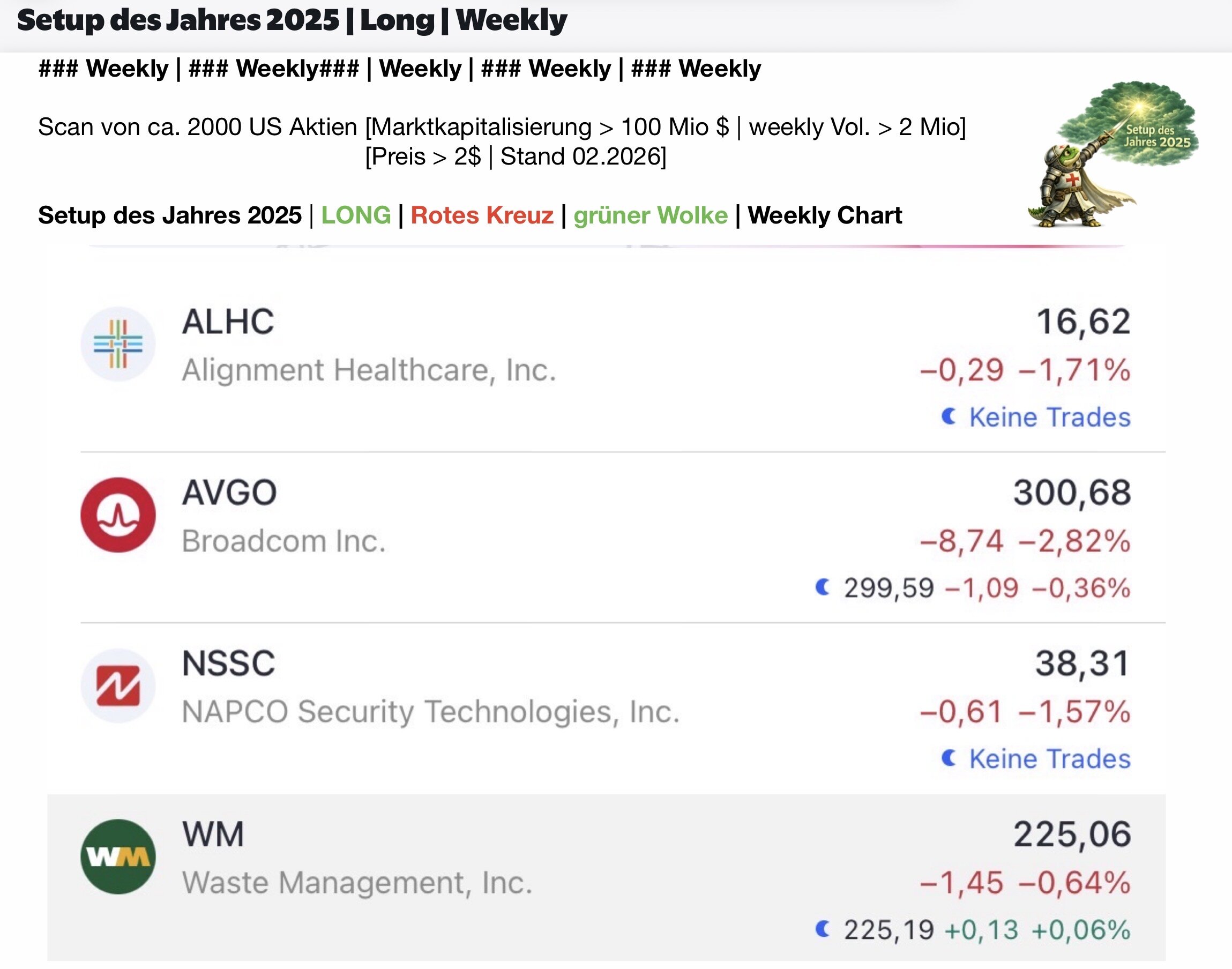Click the green LONG label
The image size is (1232, 969).
click(356, 215)
